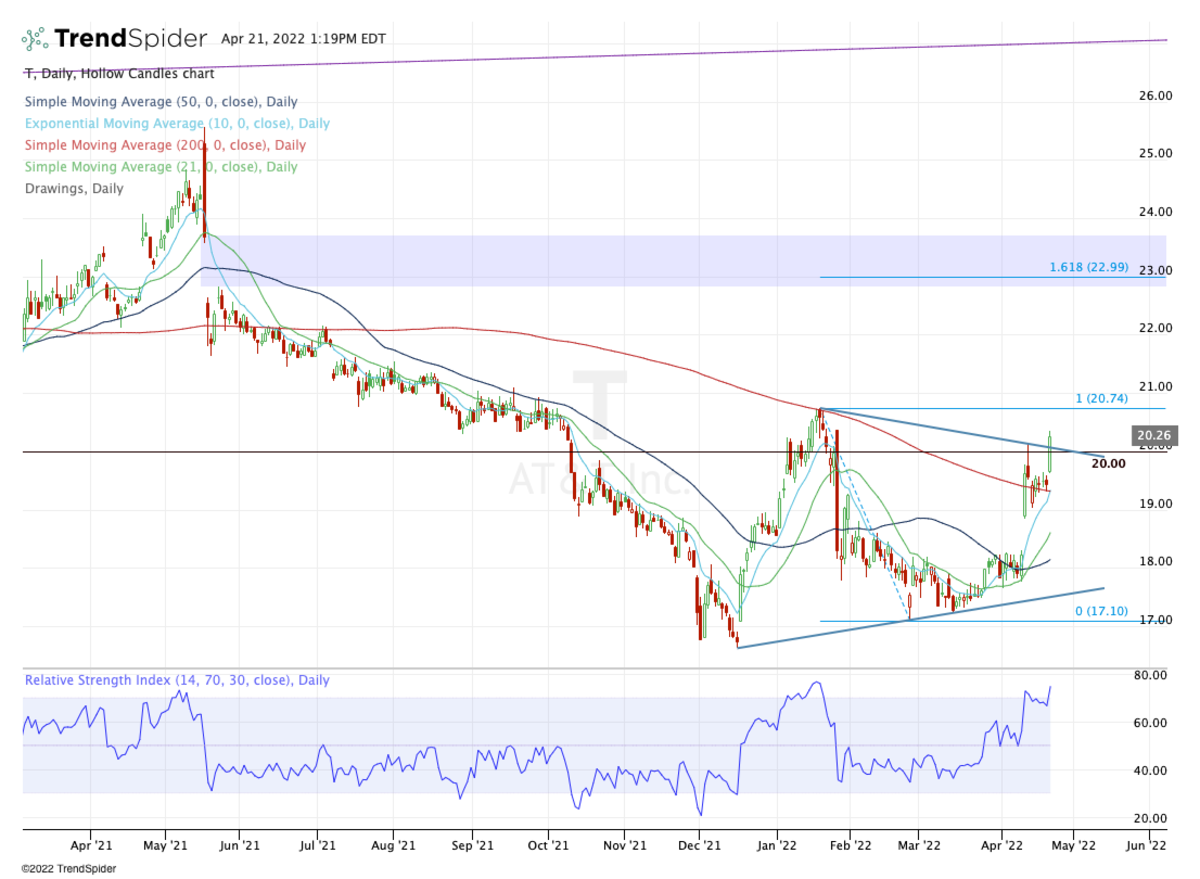Open the Relative Strength Index indicator settings label

pyautogui.click(x=176, y=680)
